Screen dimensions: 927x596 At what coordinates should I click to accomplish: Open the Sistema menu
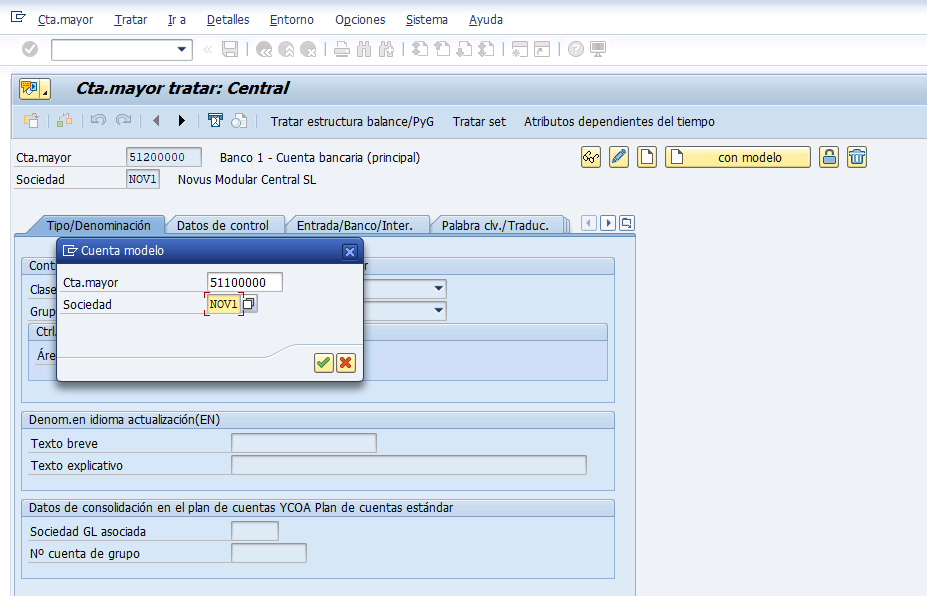[x=426, y=20]
